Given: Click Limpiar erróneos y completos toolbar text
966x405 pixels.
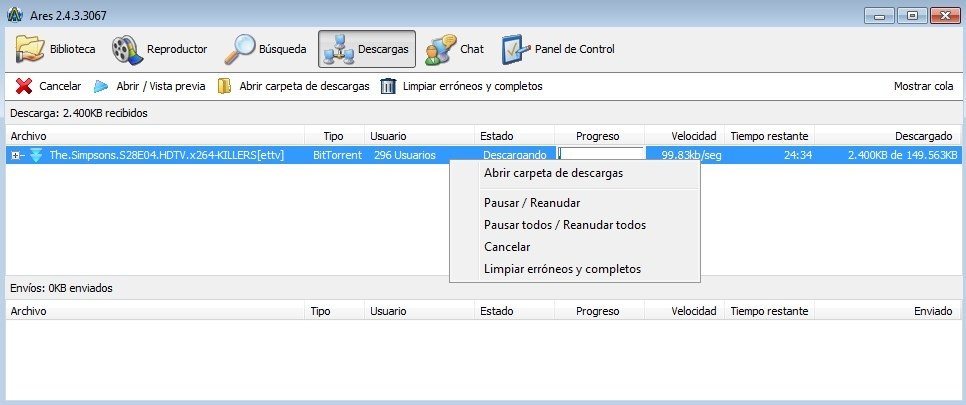Looking at the screenshot, I should (473, 86).
